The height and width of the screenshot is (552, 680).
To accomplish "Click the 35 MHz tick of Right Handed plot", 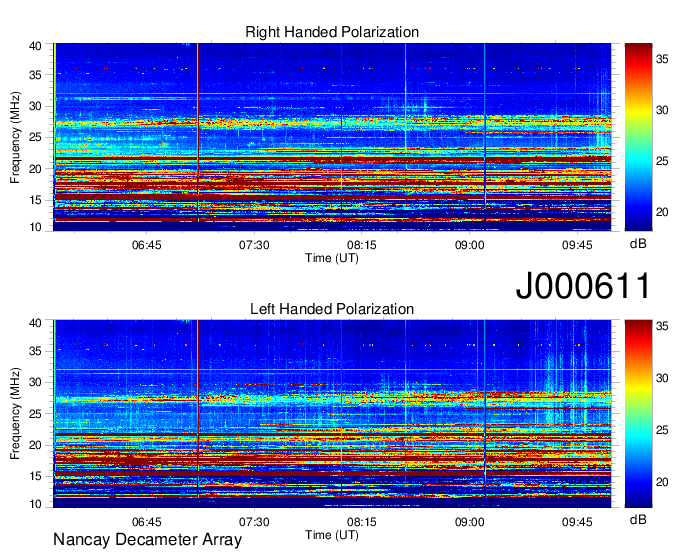I will point(35,75).
